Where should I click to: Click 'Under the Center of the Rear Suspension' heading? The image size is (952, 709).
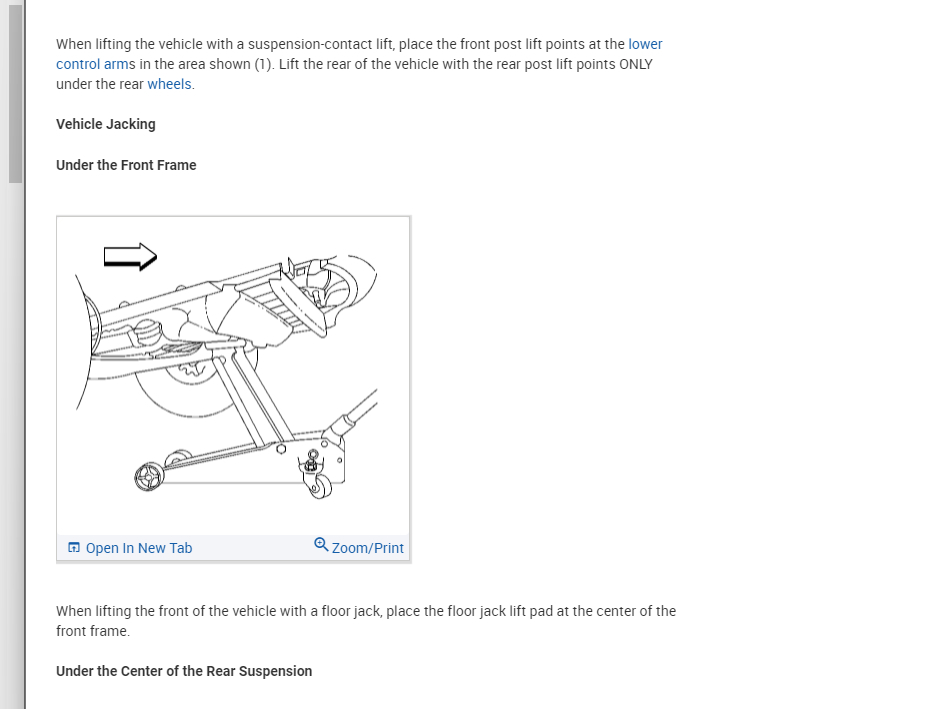tap(184, 671)
